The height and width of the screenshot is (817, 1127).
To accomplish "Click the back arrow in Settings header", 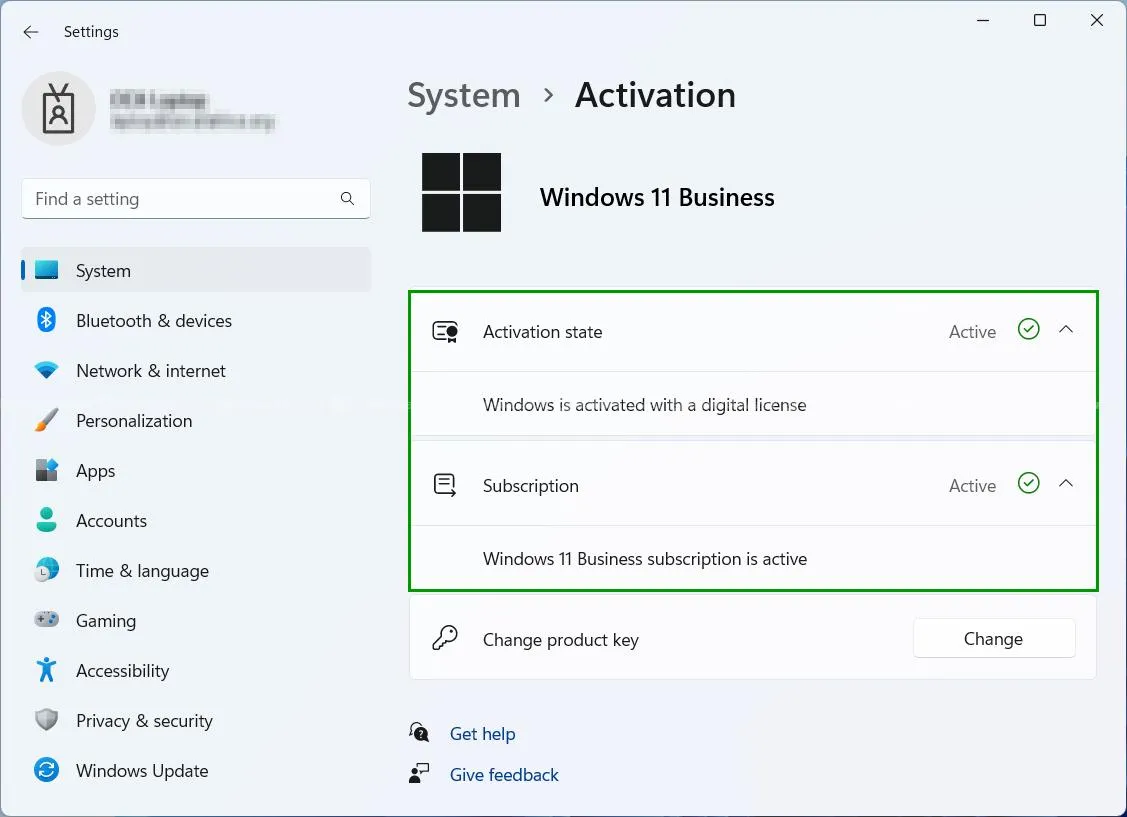I will [x=31, y=32].
